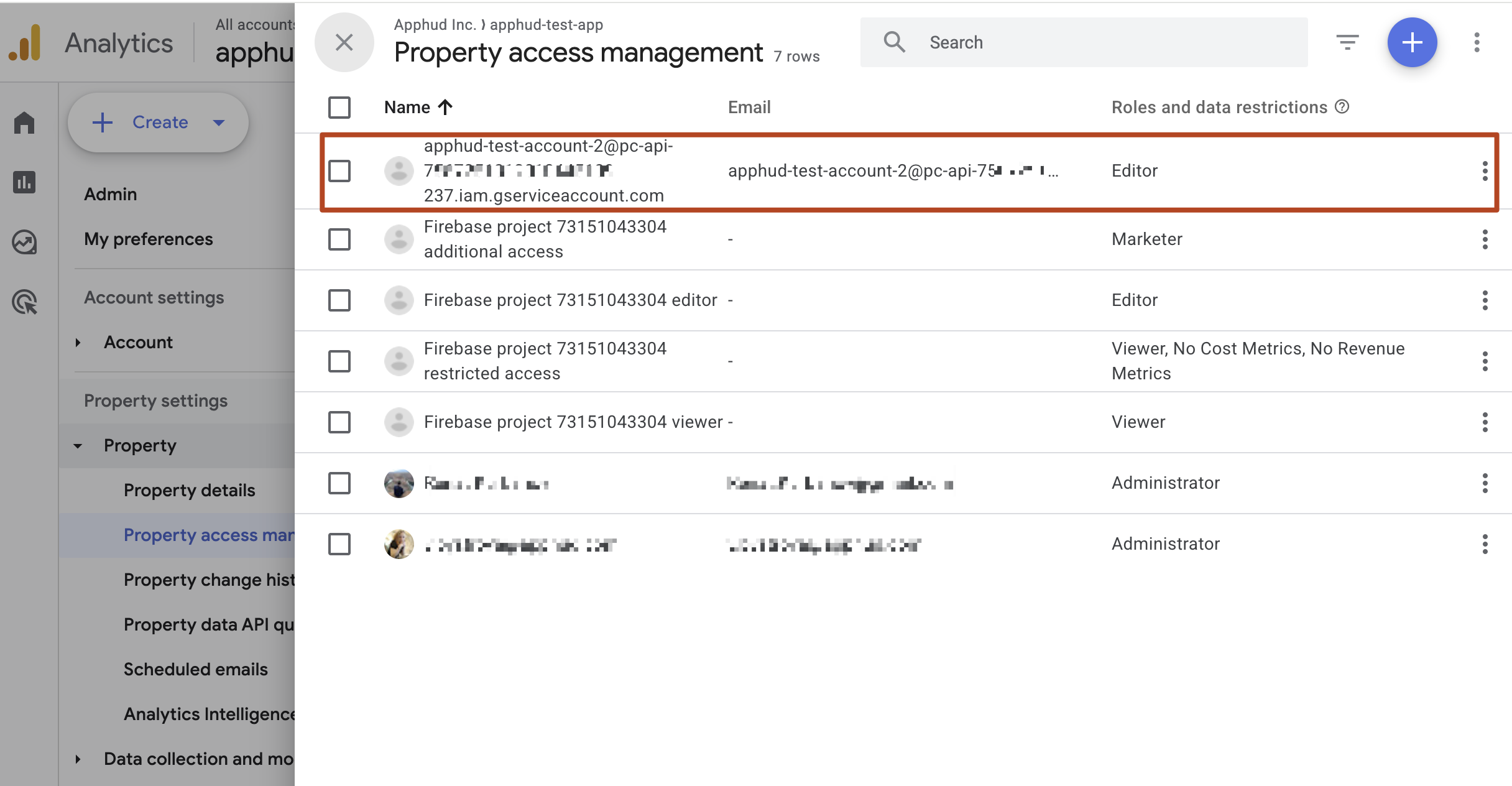
Task: Open row menu for apphud-test-account-2 Editor
Action: pyautogui.click(x=1485, y=171)
